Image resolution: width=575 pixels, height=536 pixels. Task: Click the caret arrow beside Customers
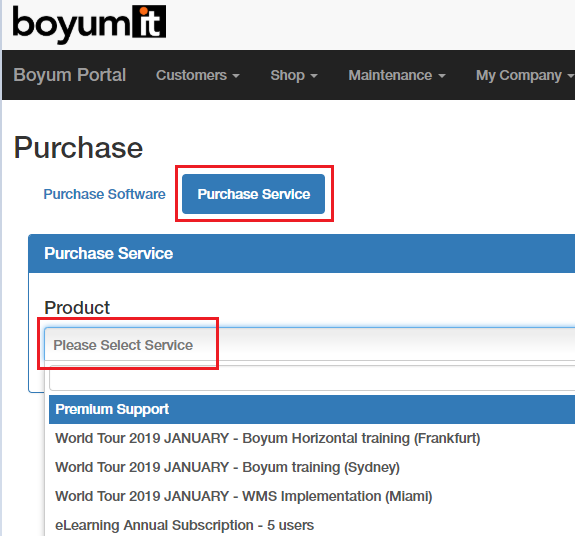[x=236, y=76]
